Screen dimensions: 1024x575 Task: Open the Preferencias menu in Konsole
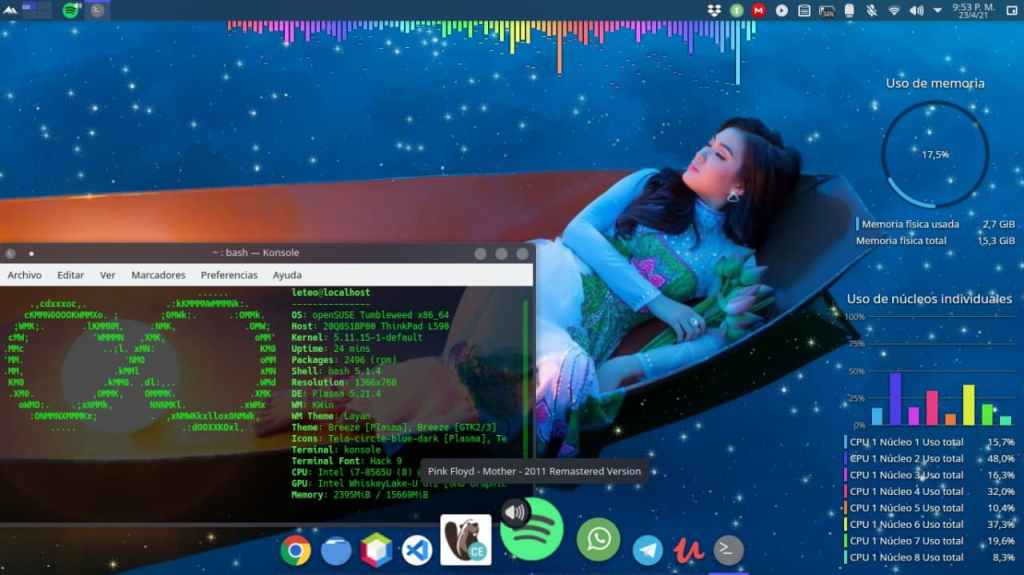tap(229, 275)
